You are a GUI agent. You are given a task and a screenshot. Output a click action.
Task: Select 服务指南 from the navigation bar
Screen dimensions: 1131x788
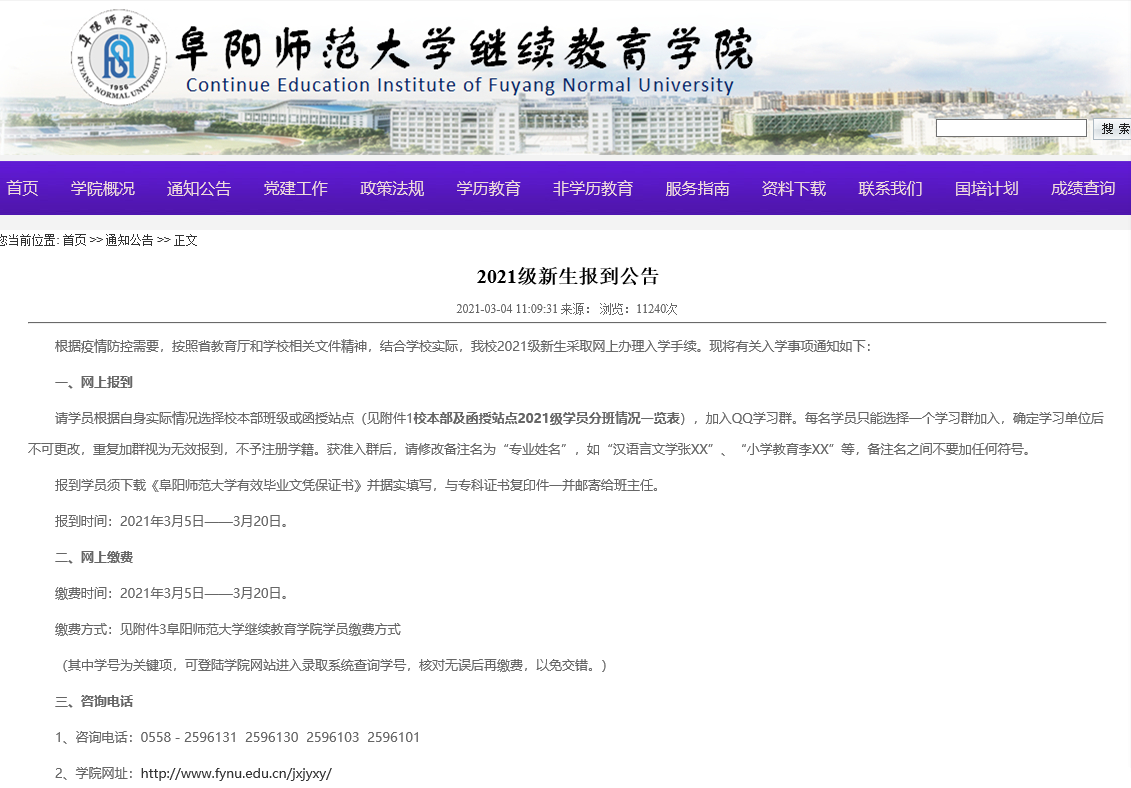pyautogui.click(x=697, y=189)
